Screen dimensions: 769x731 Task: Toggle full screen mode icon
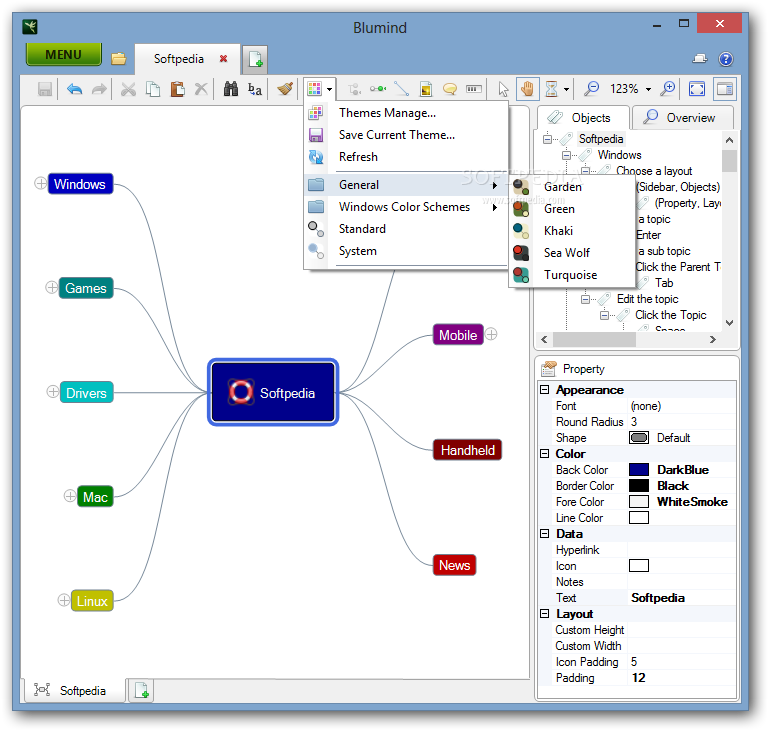click(697, 89)
